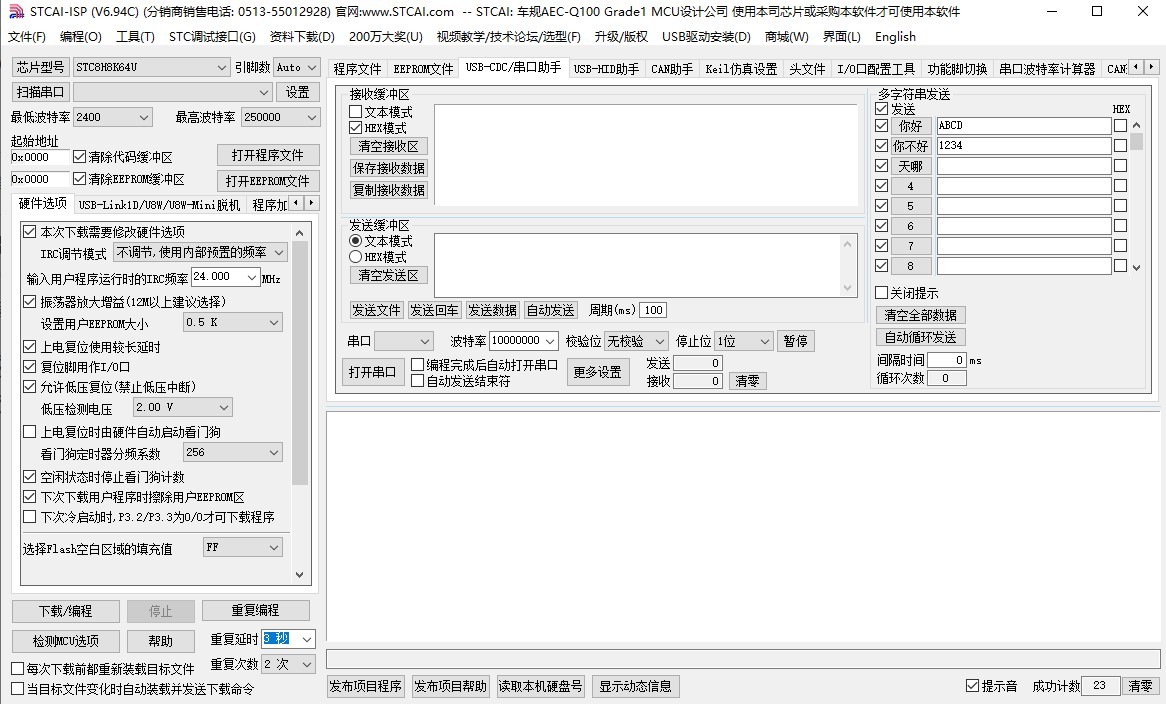
Task: Click the STCAI-ISP app icon in title bar
Action: 14,12
